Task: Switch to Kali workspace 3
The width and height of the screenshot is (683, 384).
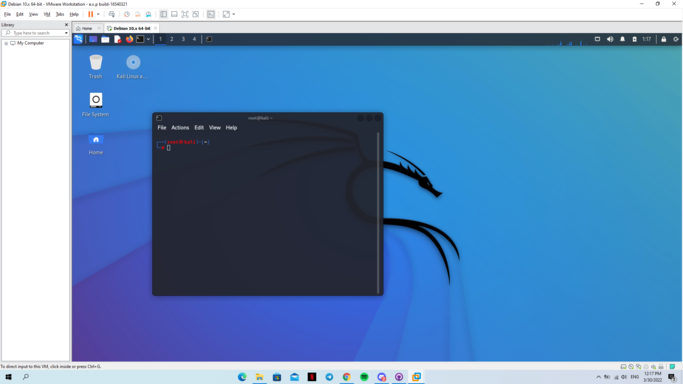Action: click(183, 39)
